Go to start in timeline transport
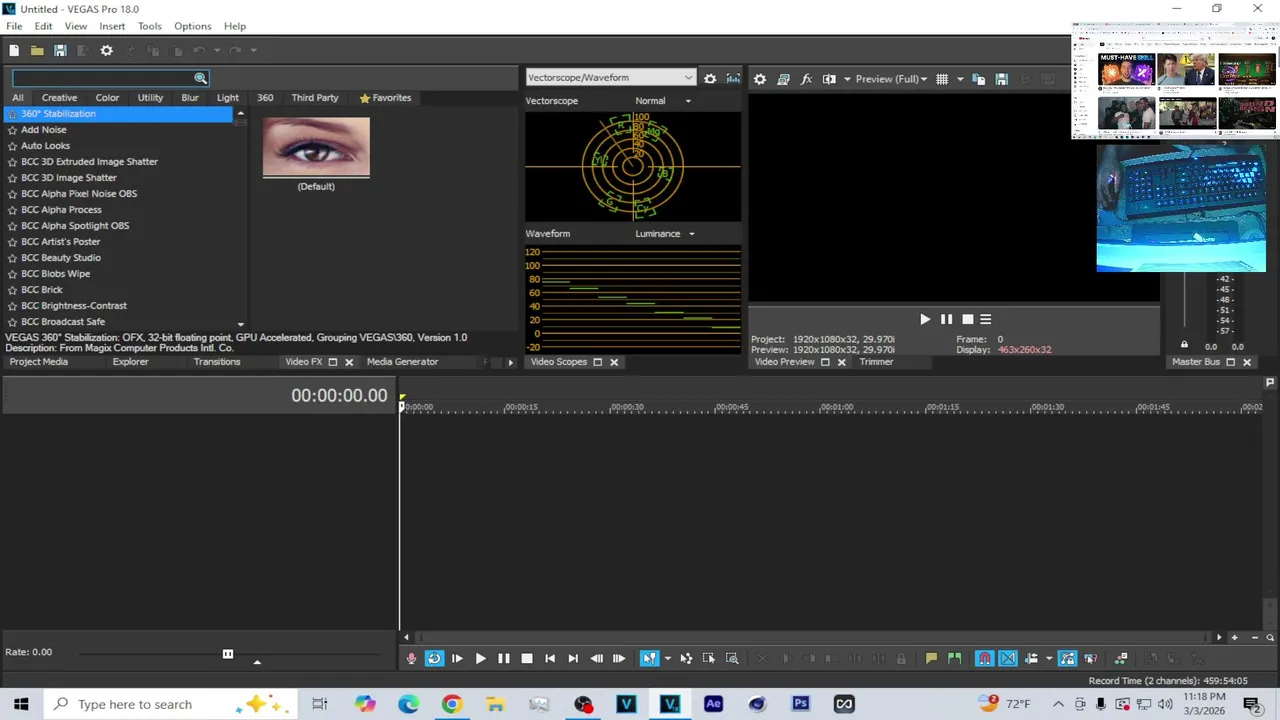 tap(550, 658)
